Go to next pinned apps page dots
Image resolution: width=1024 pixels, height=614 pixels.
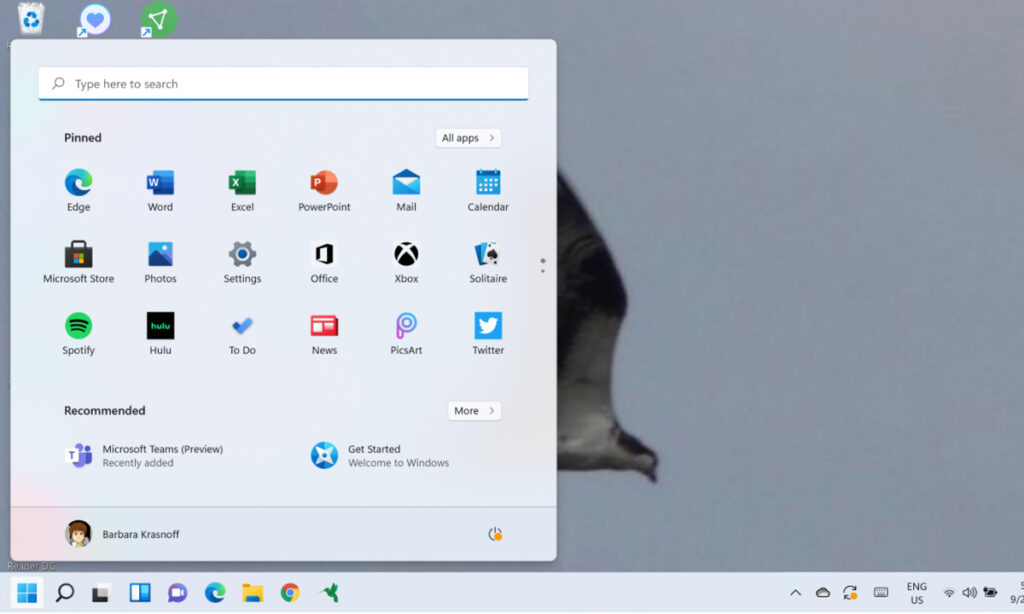click(543, 266)
